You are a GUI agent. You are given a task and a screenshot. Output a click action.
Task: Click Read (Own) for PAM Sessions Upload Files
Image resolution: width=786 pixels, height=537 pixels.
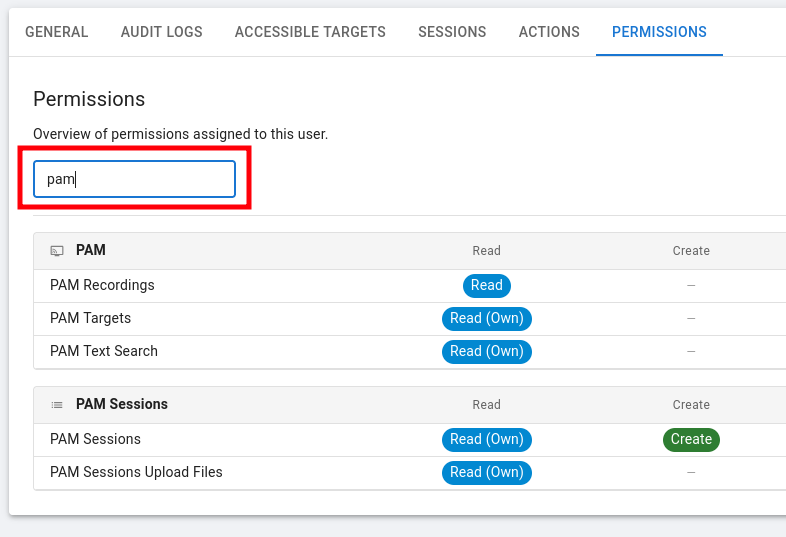487,472
